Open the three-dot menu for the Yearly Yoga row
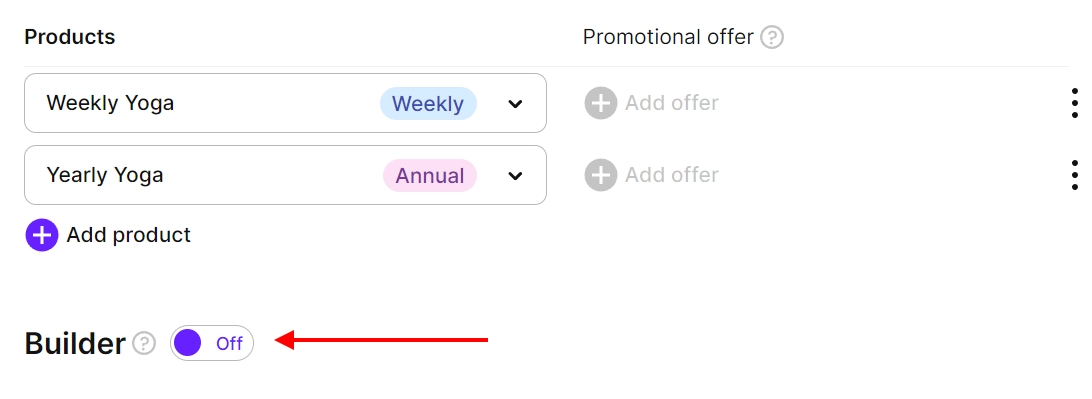 point(1075,175)
